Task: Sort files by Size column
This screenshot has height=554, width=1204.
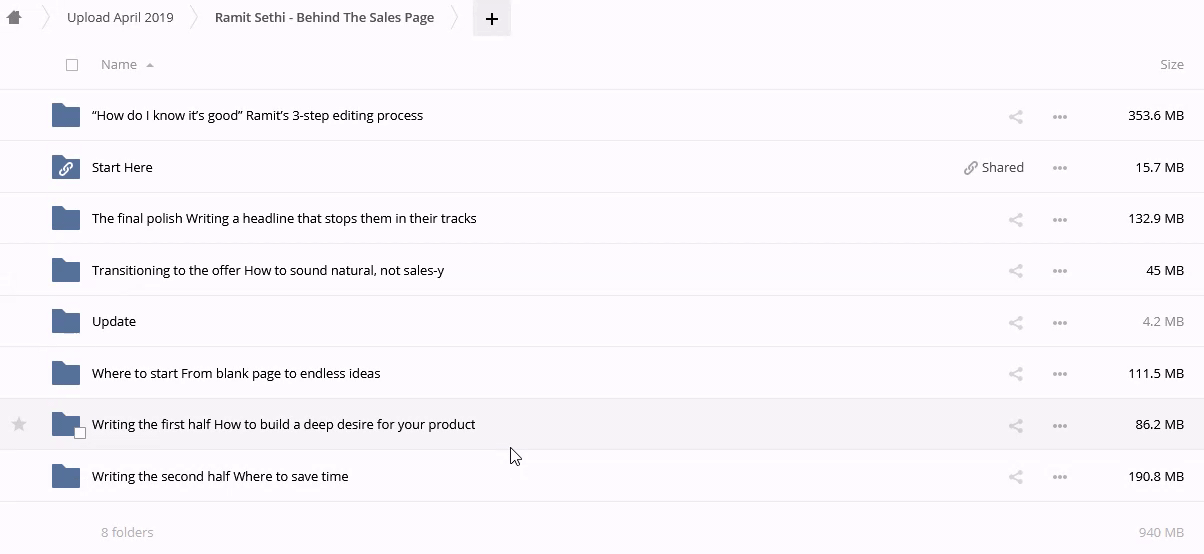Action: [1171, 65]
